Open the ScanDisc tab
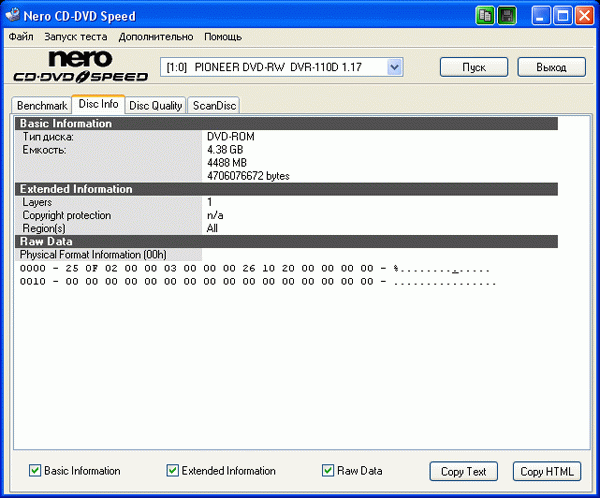 click(214, 105)
